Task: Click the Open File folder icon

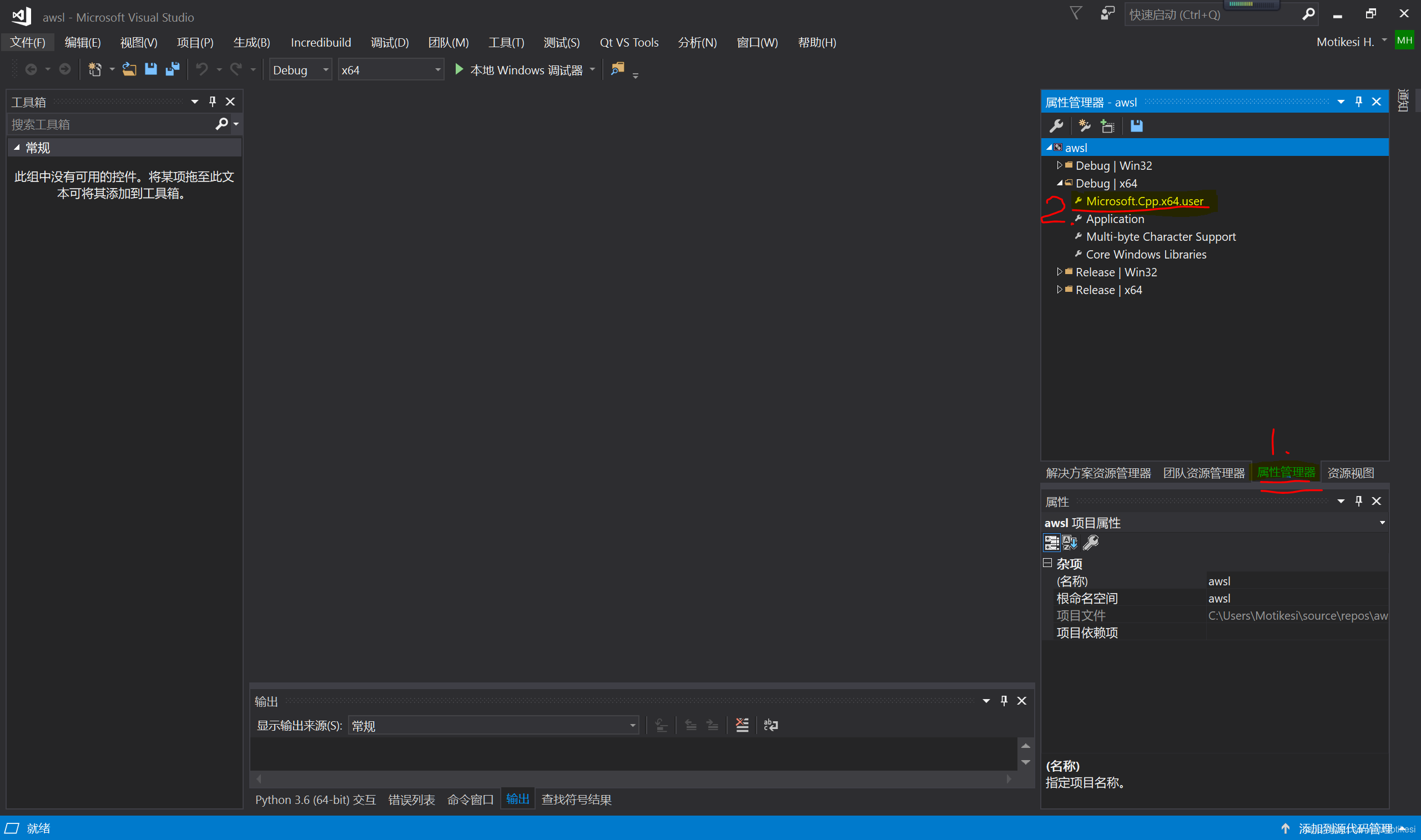Action: 129,69
